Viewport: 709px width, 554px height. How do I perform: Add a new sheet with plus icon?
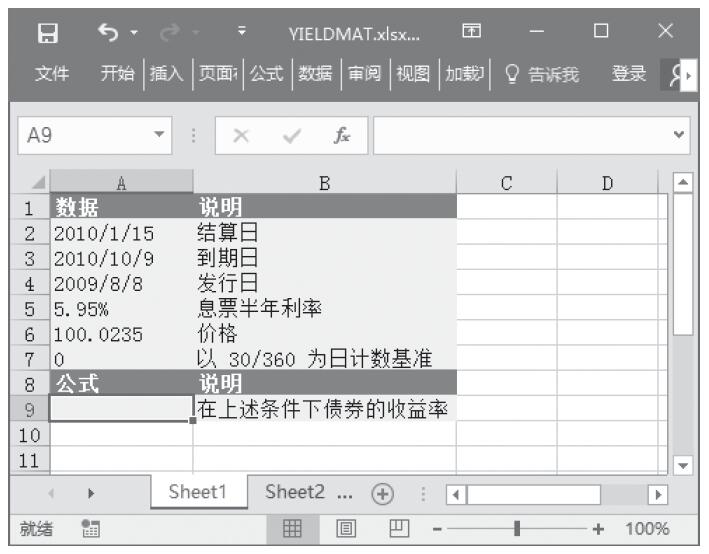(x=379, y=493)
